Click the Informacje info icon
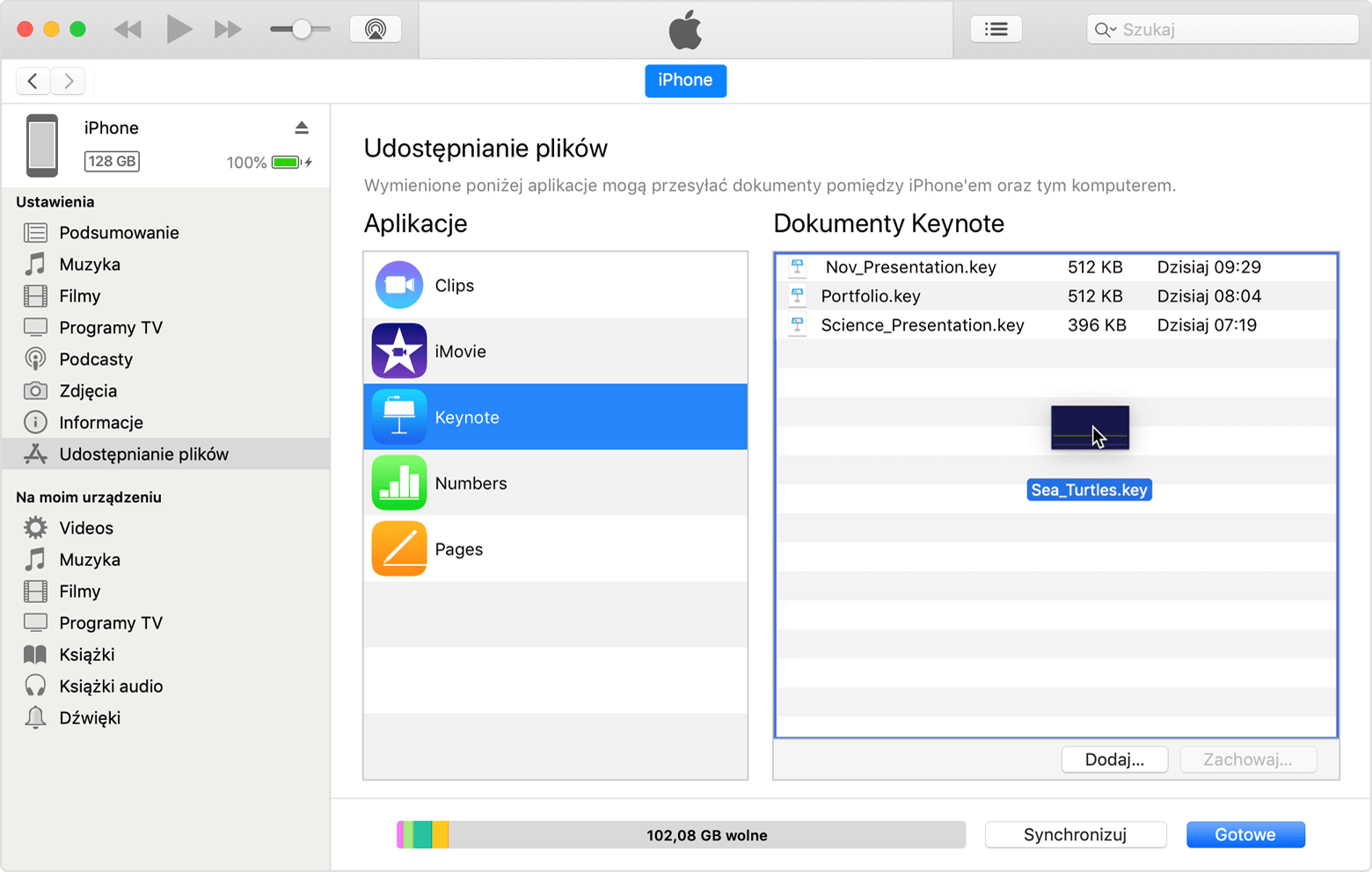The height and width of the screenshot is (872, 1372). tap(35, 423)
